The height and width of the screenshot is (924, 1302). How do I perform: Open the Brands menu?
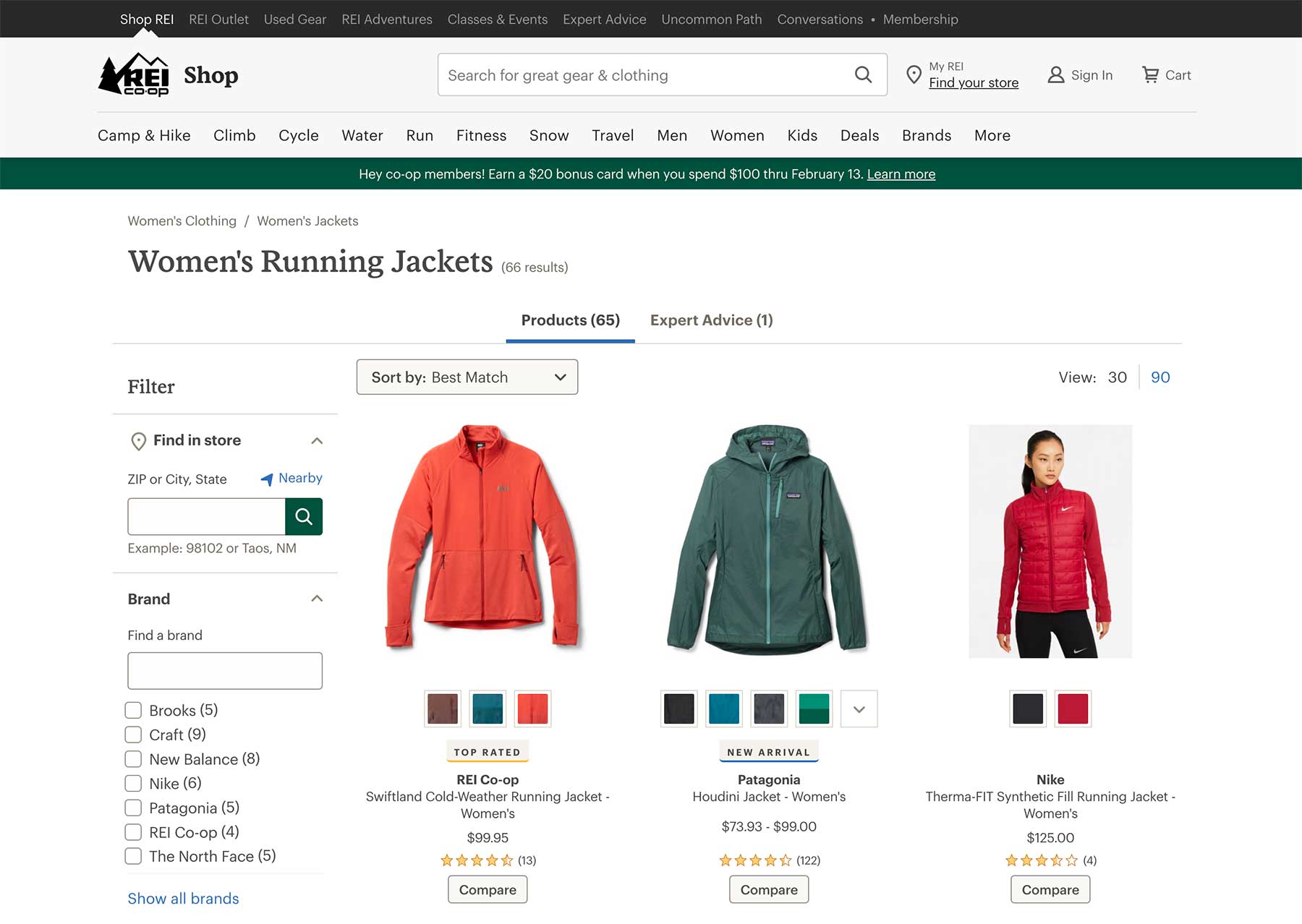tap(927, 135)
